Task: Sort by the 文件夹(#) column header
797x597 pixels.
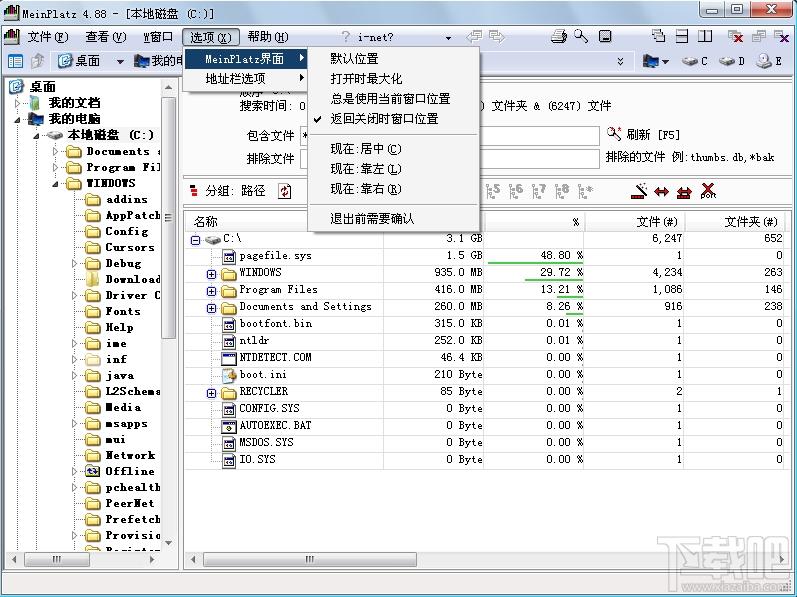Action: (735, 222)
